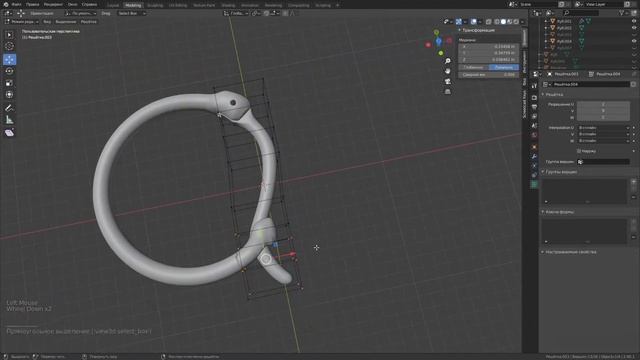Click the Blender logo menu icon
This screenshot has width=640, height=360.
point(6,4)
